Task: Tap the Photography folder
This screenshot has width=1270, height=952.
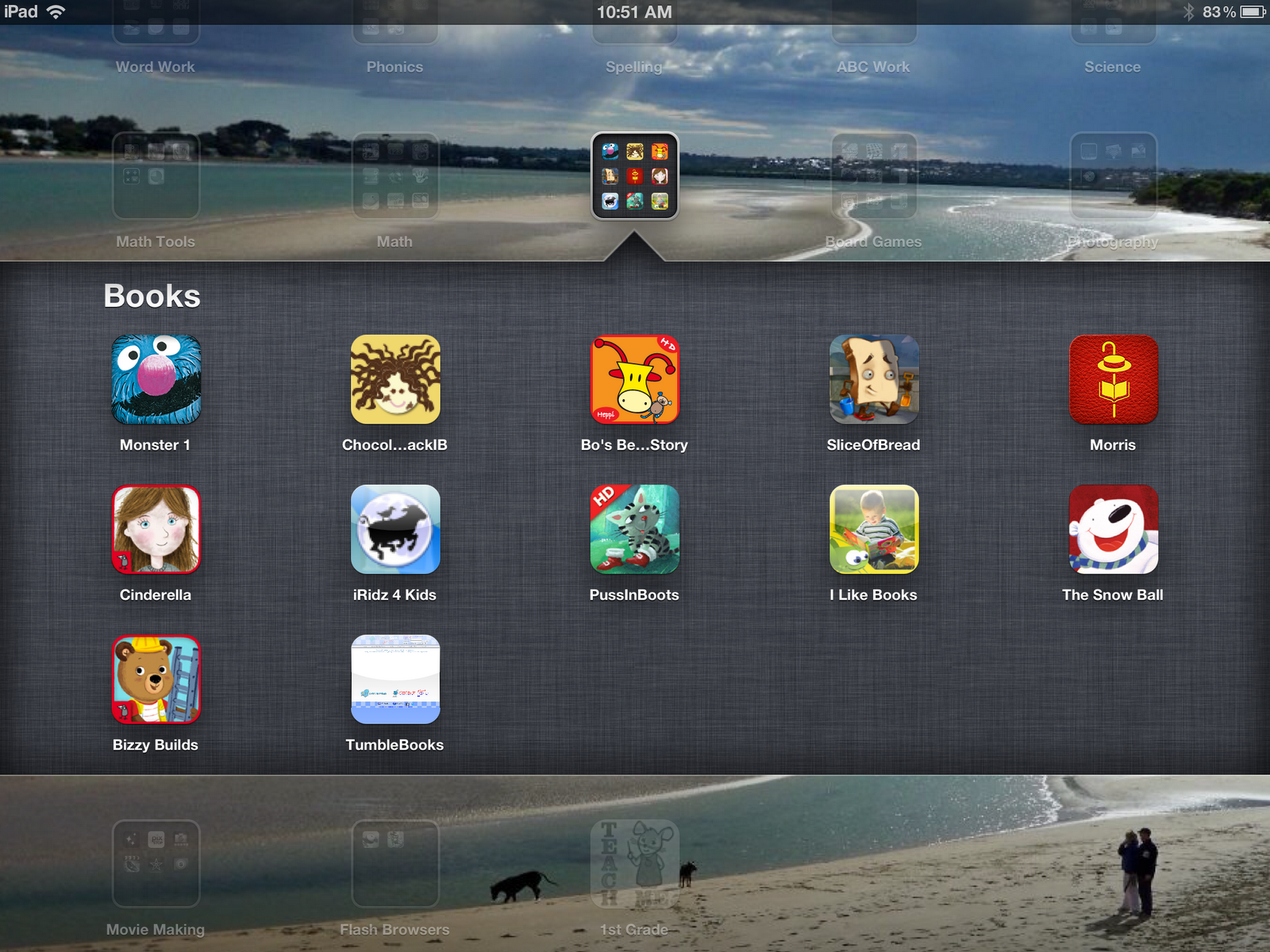Action: pyautogui.click(x=1112, y=176)
